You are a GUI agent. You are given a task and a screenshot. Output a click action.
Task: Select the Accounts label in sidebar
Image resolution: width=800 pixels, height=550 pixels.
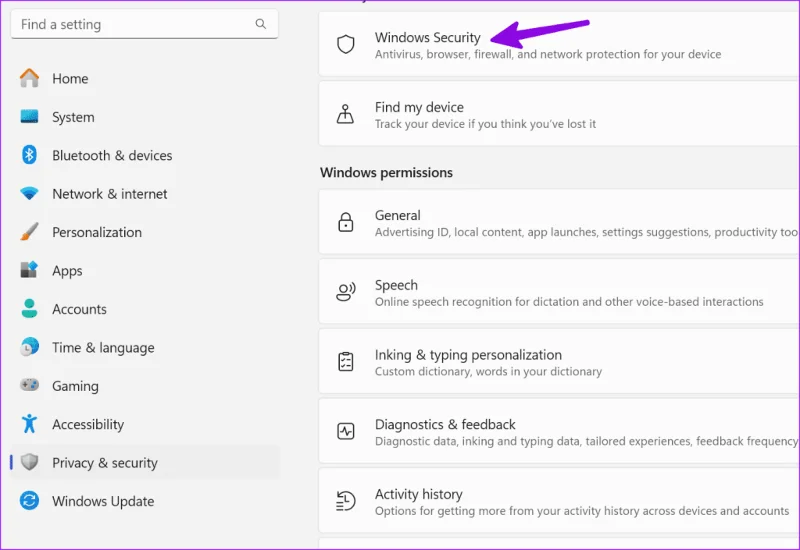tap(79, 309)
